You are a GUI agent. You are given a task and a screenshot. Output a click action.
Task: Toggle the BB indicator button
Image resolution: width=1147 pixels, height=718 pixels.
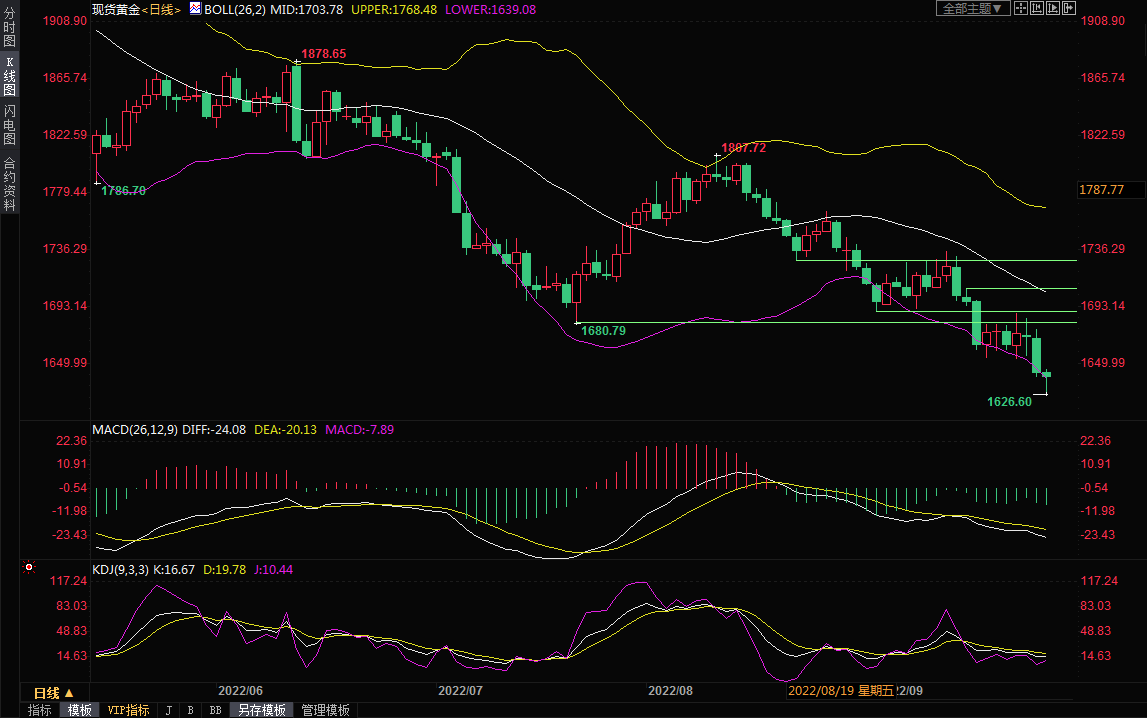[215, 710]
